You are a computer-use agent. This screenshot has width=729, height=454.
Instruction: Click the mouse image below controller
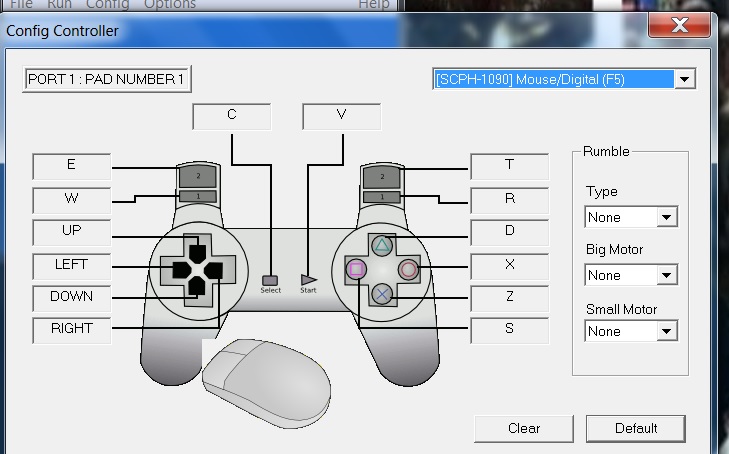click(x=267, y=383)
